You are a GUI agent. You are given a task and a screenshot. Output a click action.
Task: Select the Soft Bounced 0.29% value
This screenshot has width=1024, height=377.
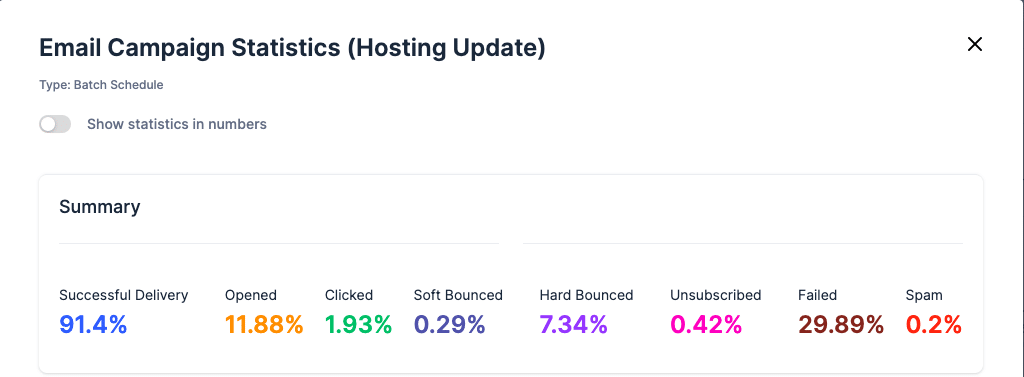point(449,324)
